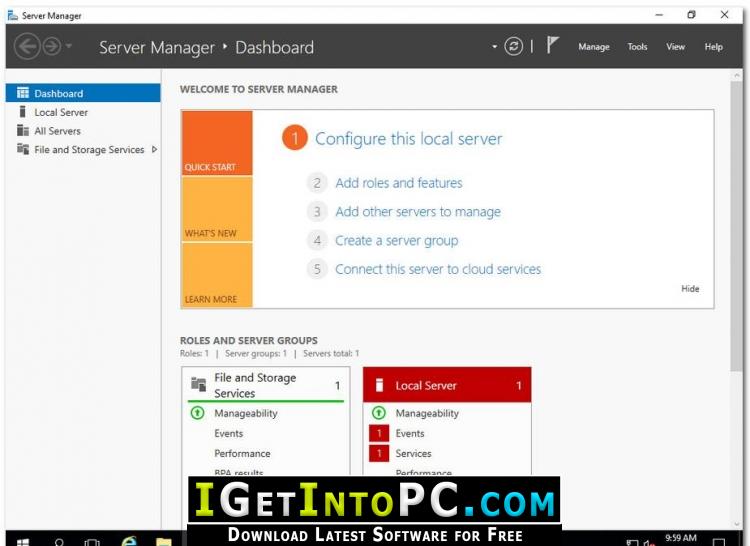Click Configure this local server link
The width and height of the screenshot is (750, 546).
click(408, 139)
